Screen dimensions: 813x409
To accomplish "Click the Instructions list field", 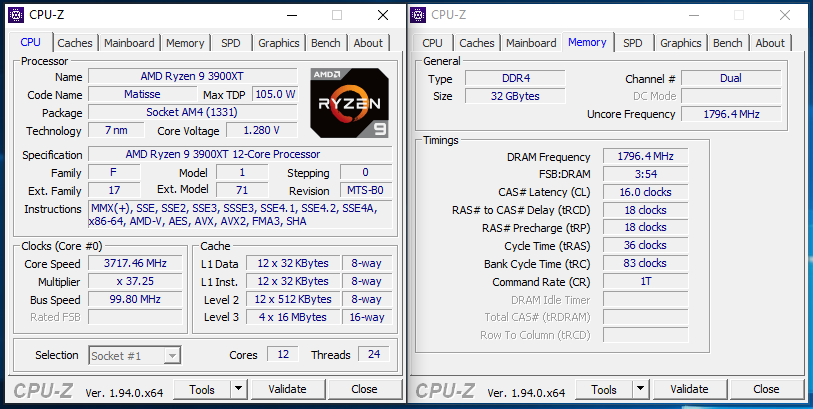I will [x=240, y=215].
